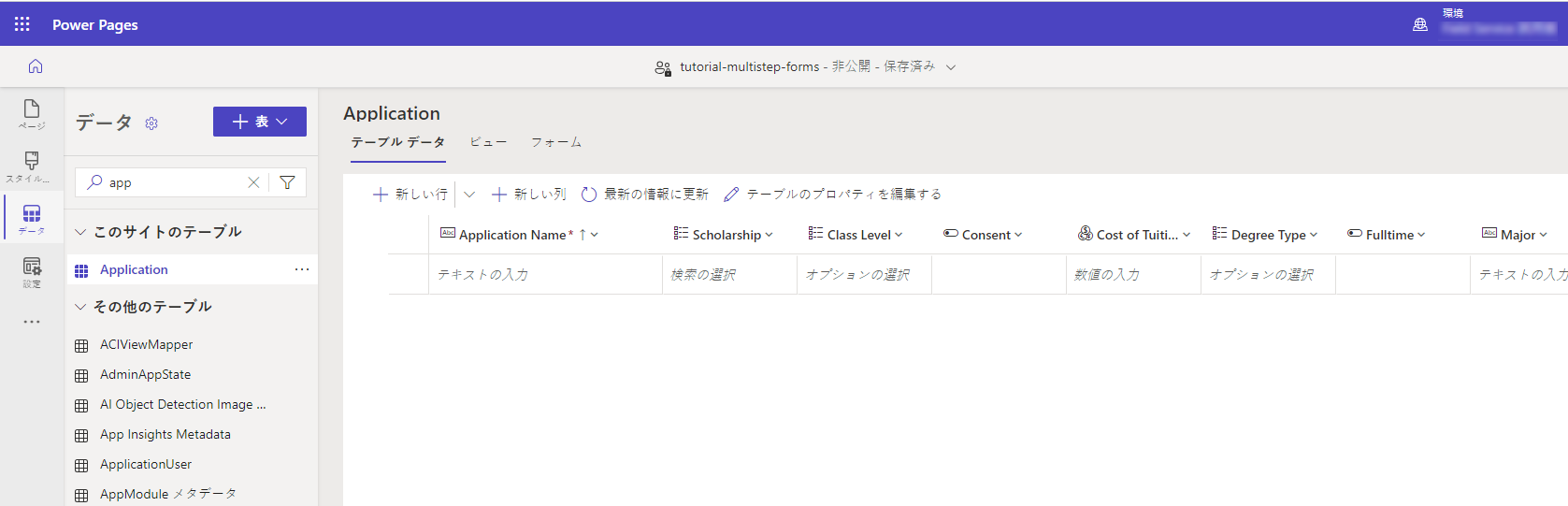Click the AdminAppState table icon
The width and height of the screenshot is (1568, 506).
click(x=81, y=375)
